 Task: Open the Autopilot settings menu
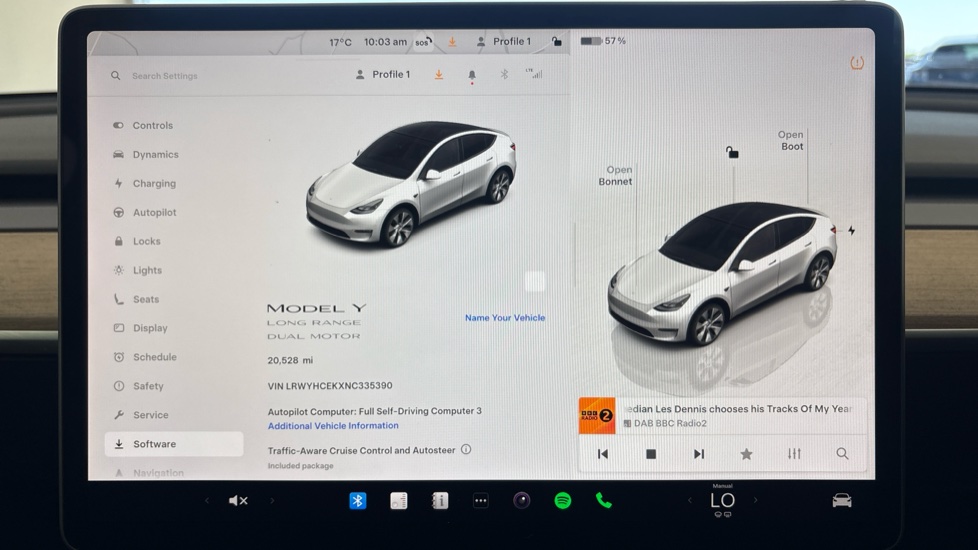pyautogui.click(x=145, y=213)
